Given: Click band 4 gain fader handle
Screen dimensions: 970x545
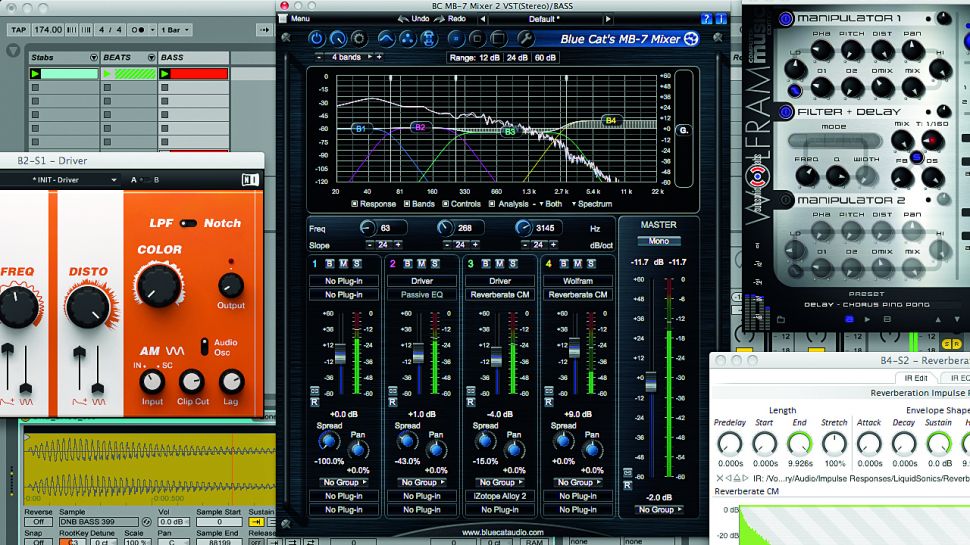Looking at the screenshot, I should pyautogui.click(x=574, y=348).
